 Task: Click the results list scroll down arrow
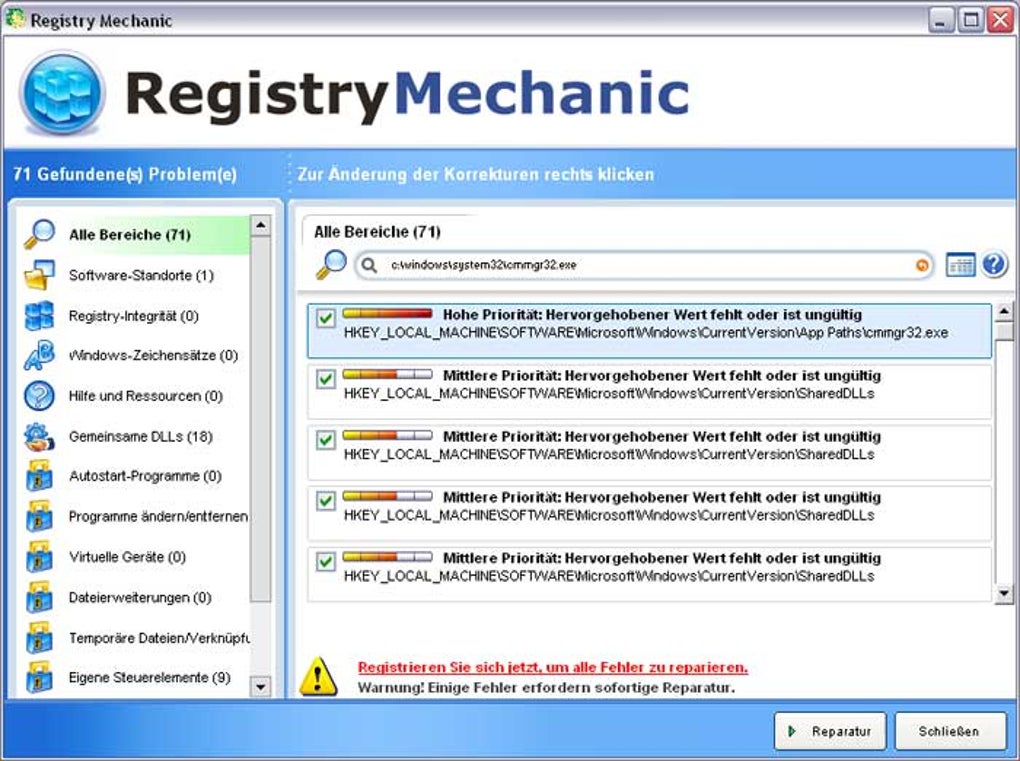point(1004,593)
